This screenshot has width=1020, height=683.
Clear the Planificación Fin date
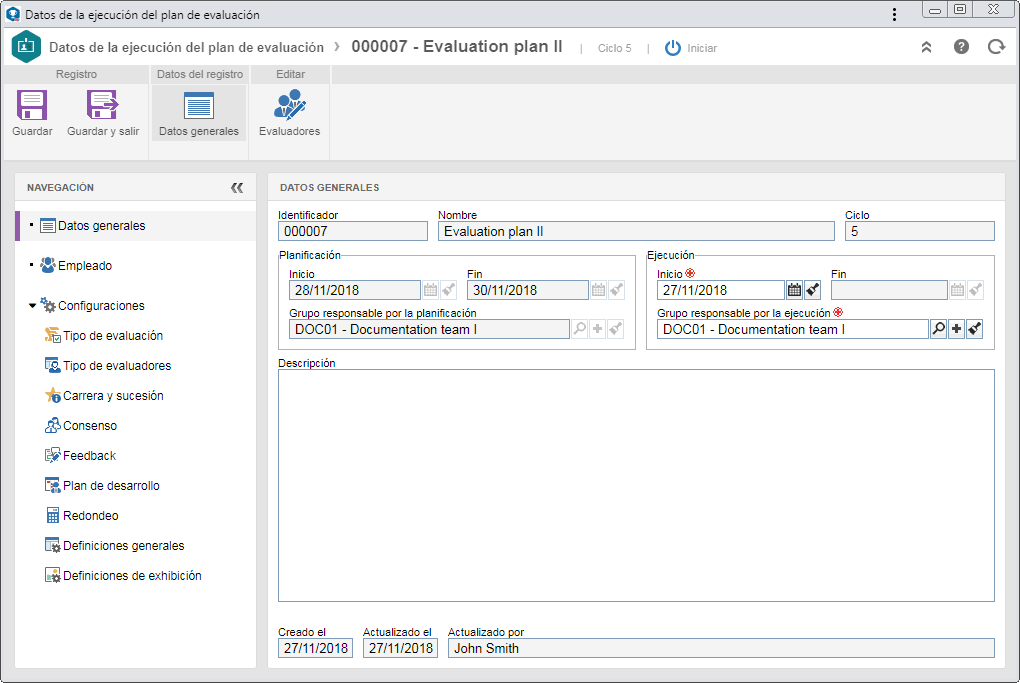point(617,290)
